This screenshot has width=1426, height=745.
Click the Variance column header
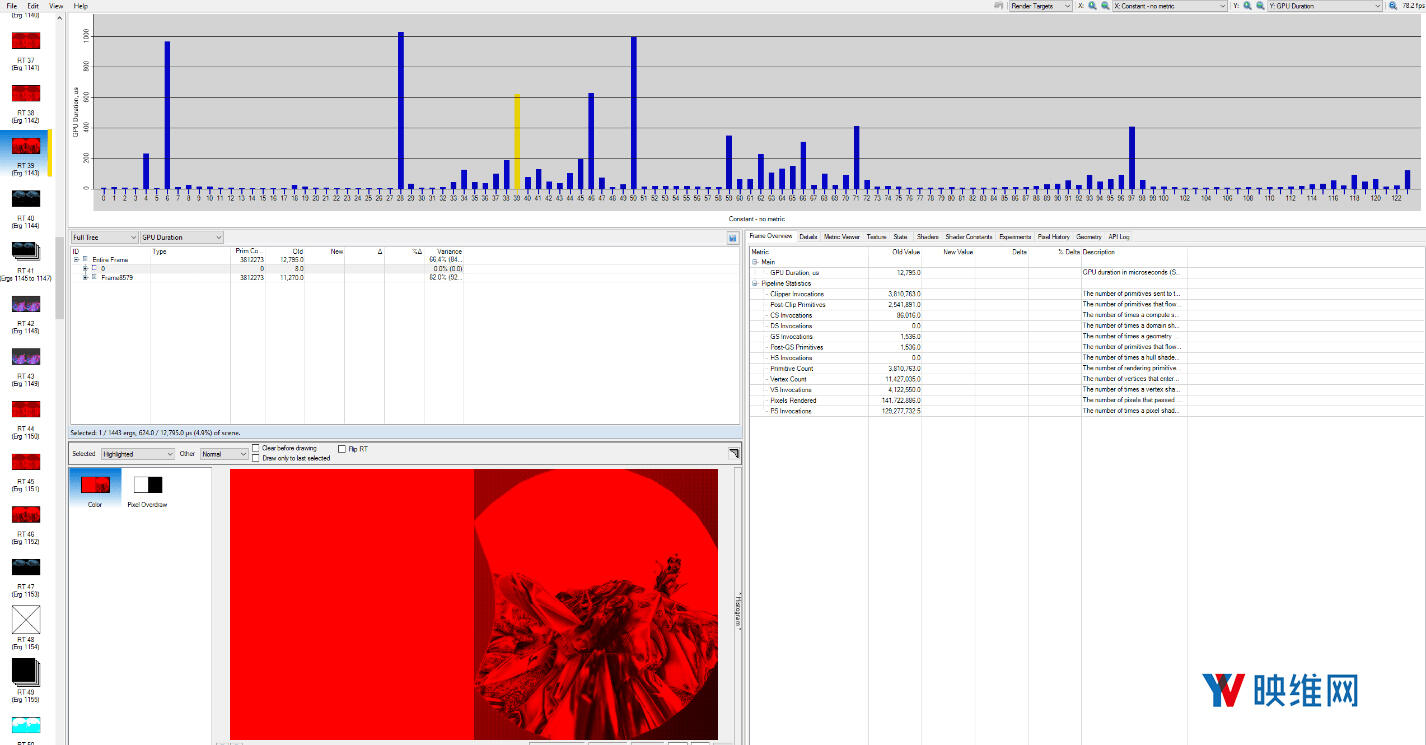coord(449,251)
